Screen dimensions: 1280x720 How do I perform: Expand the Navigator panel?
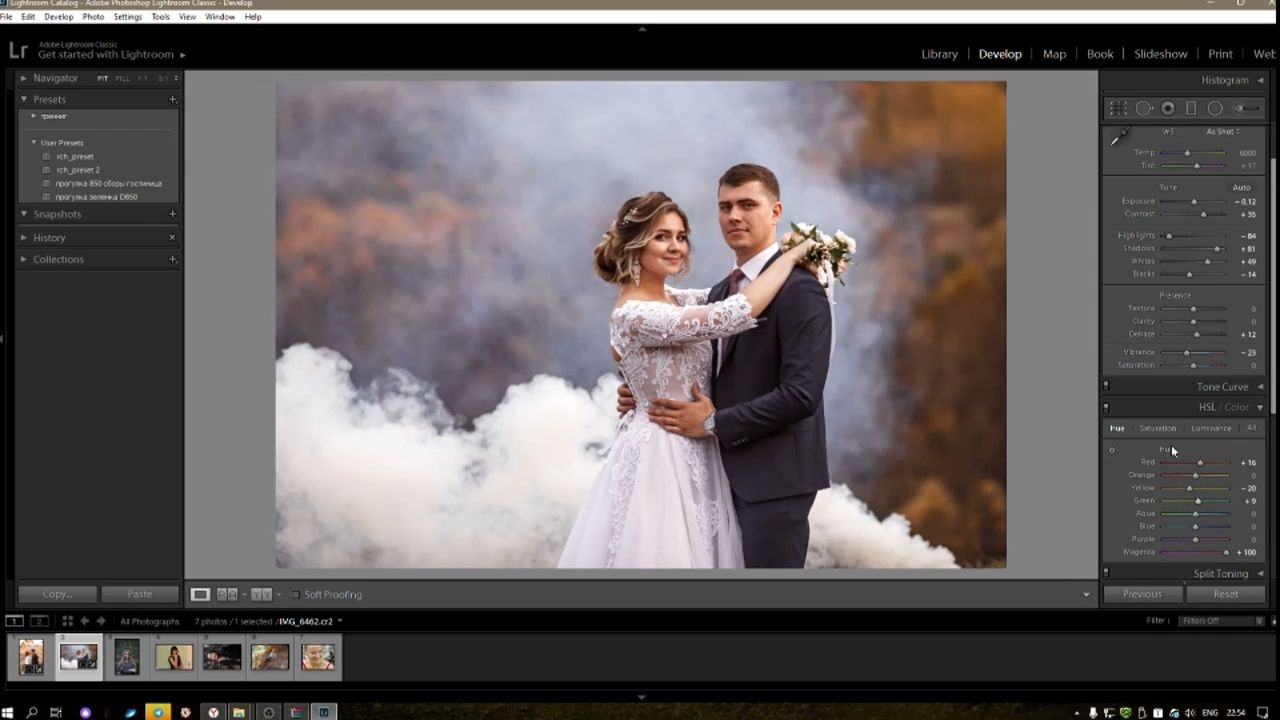[24, 78]
